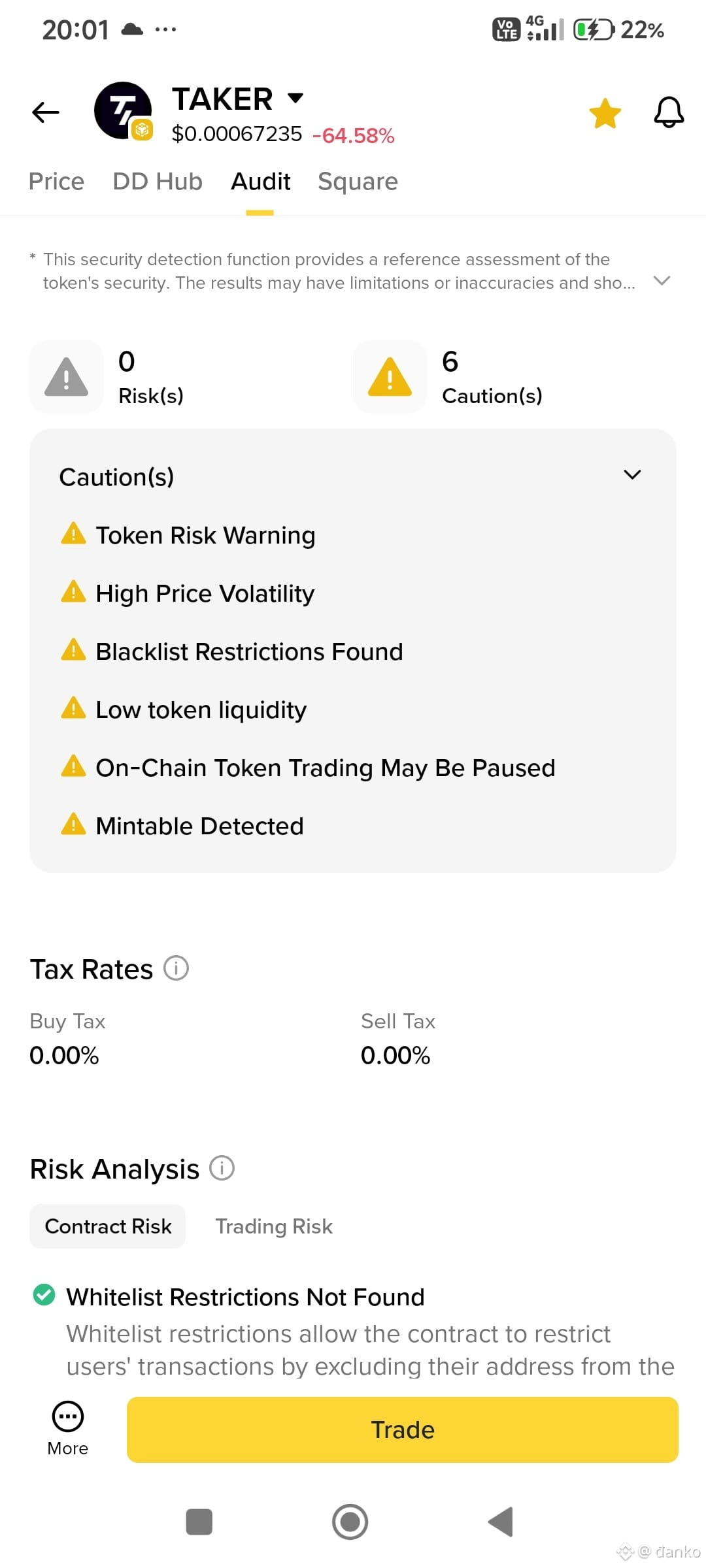The width and height of the screenshot is (706, 1568).
Task: Open the Square tab
Action: (x=358, y=181)
